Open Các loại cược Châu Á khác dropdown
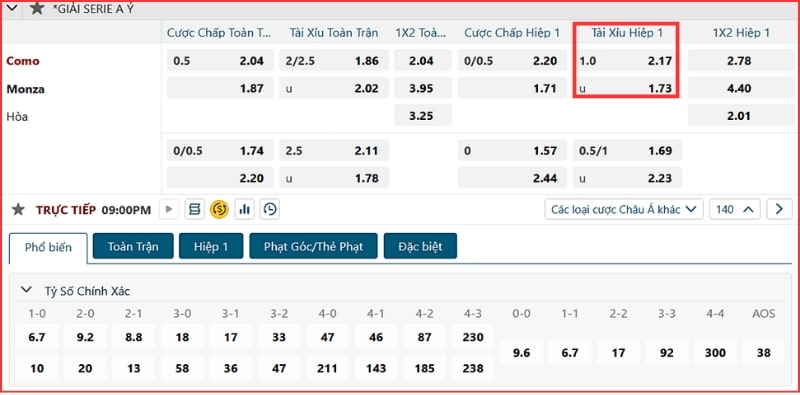 coord(624,209)
